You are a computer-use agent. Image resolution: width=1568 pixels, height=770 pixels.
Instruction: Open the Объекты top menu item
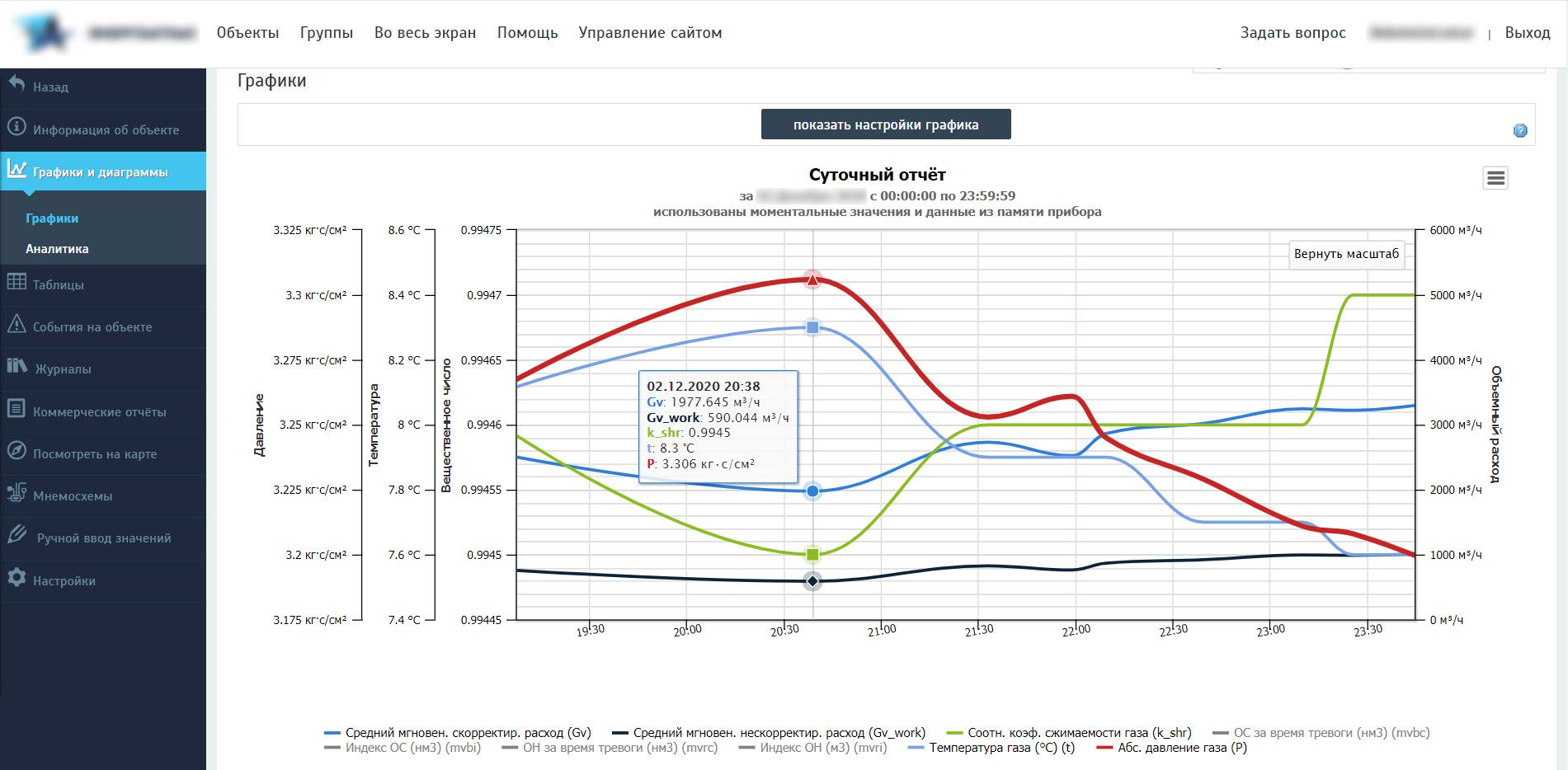click(247, 33)
